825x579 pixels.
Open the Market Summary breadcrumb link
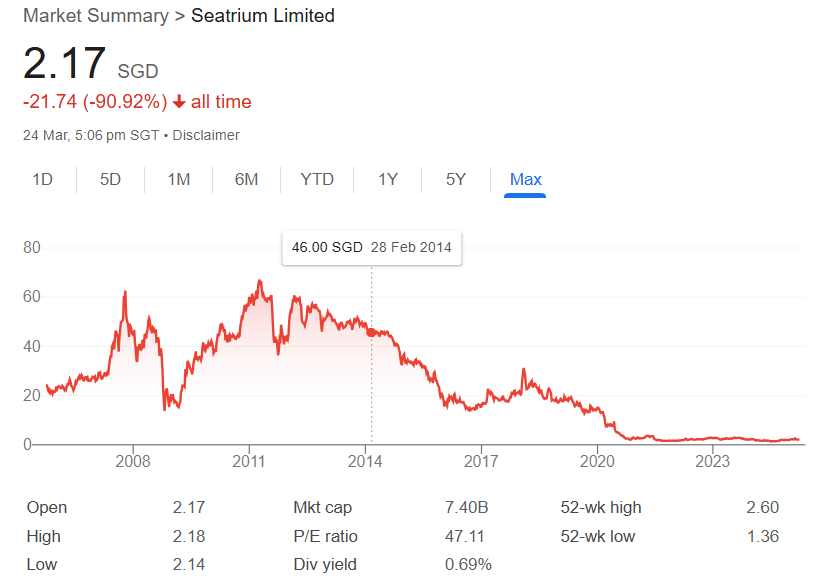tap(96, 16)
